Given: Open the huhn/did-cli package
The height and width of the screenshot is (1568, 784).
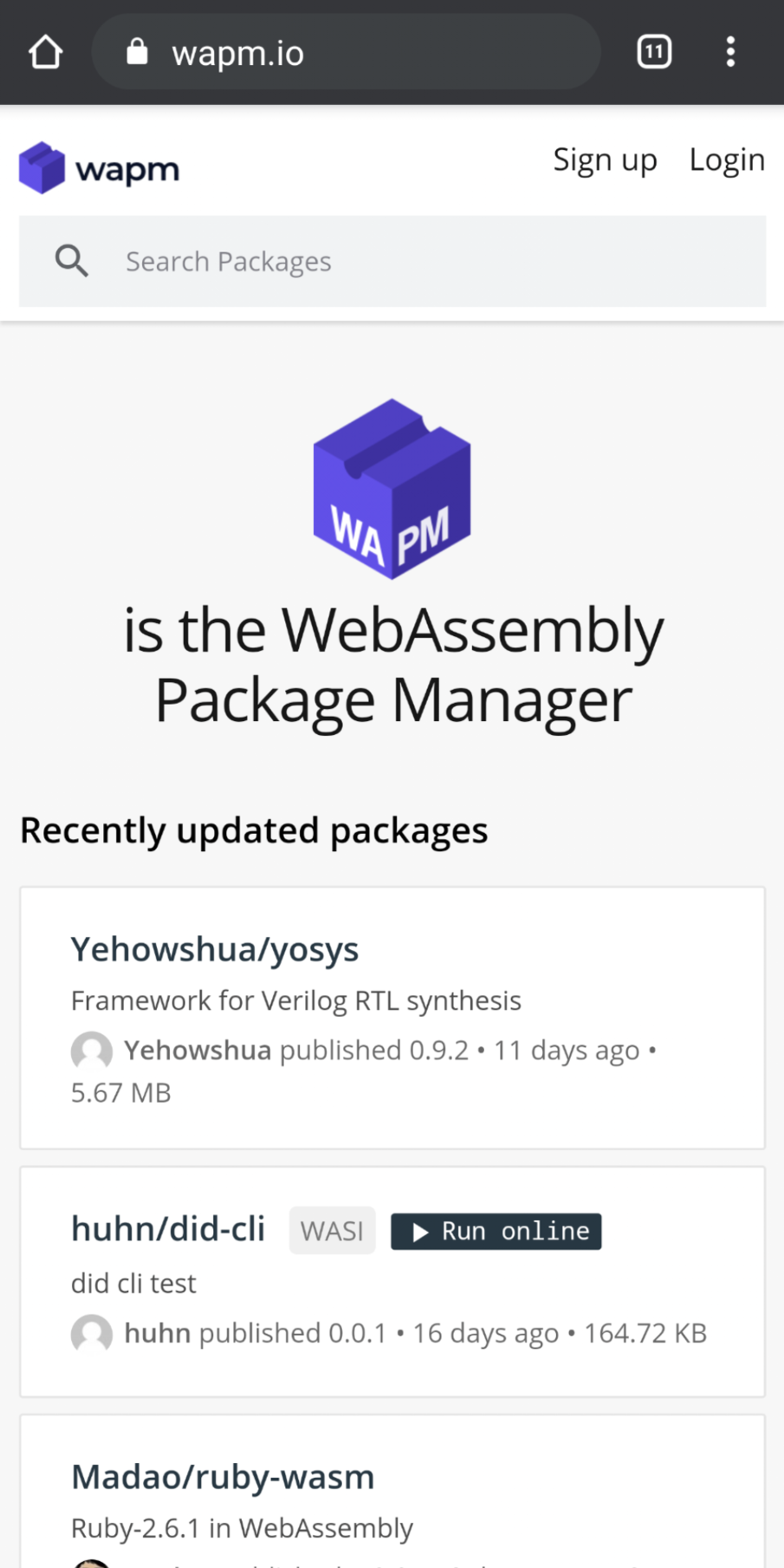Looking at the screenshot, I should click(168, 1229).
